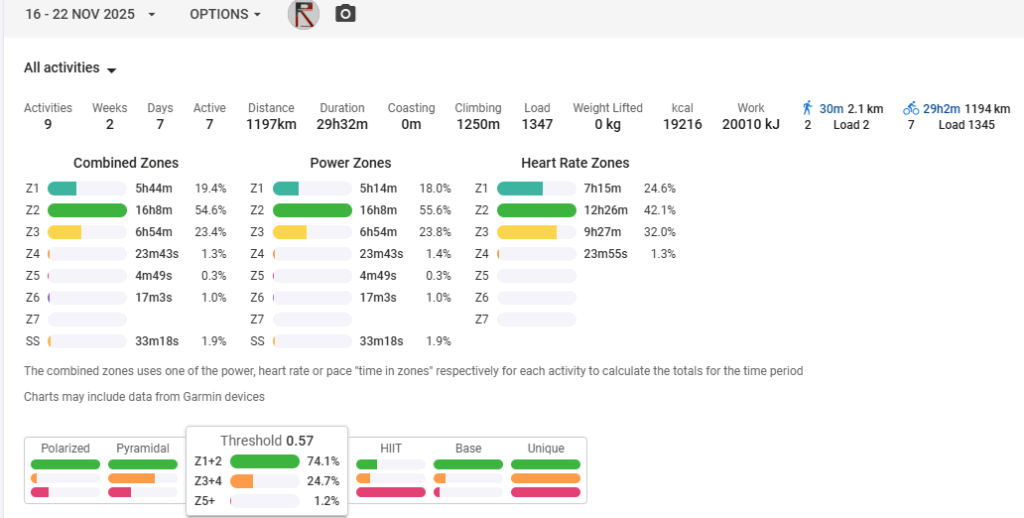
Task: Select the Pyramidal distribution card
Action: click(x=142, y=449)
